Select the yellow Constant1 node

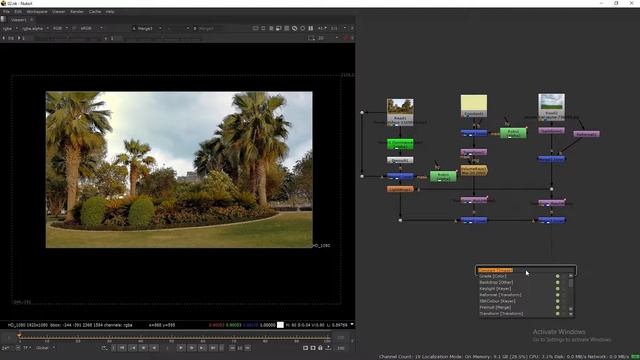click(473, 106)
